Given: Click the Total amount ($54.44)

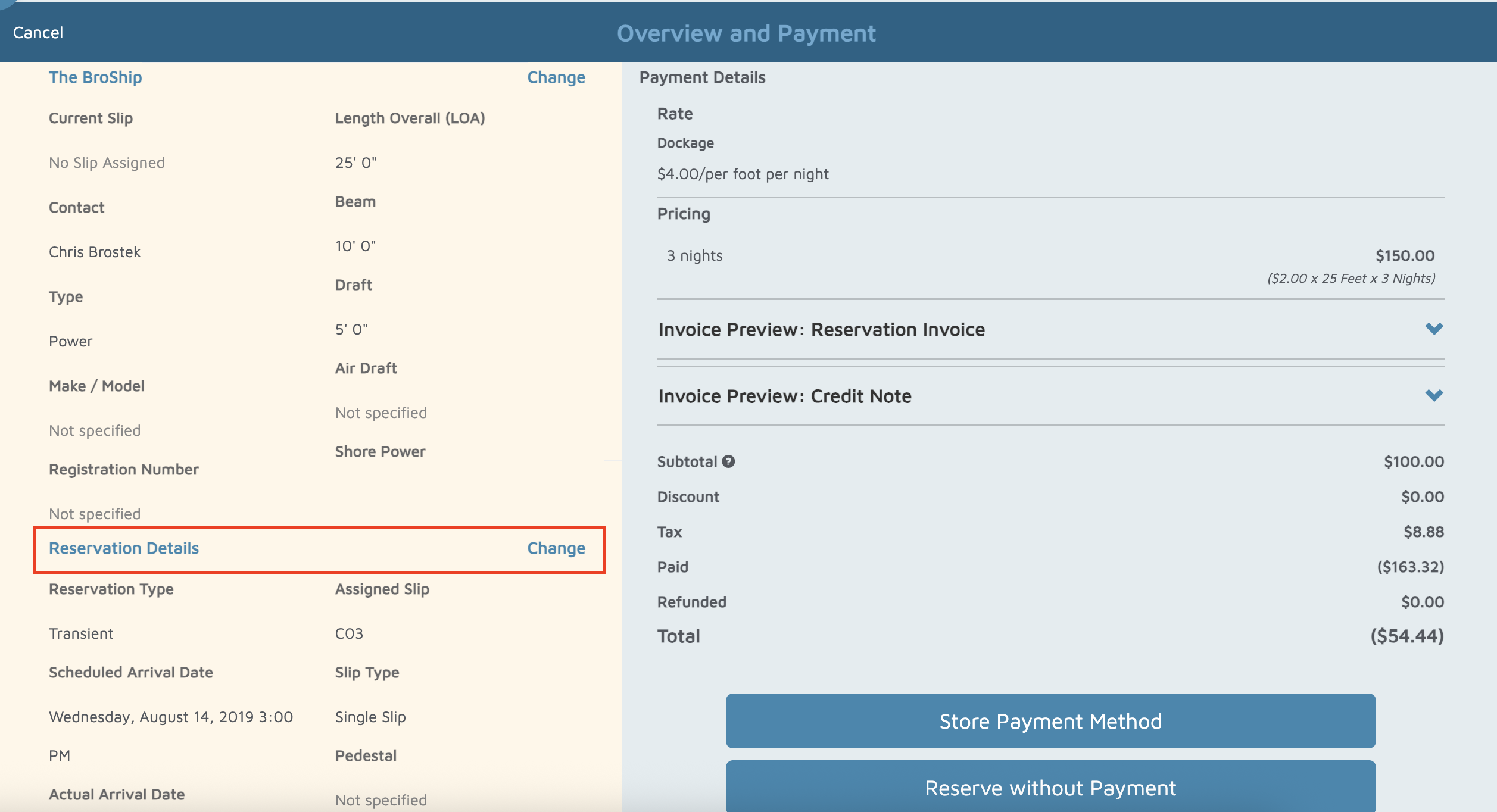Looking at the screenshot, I should click(1406, 636).
